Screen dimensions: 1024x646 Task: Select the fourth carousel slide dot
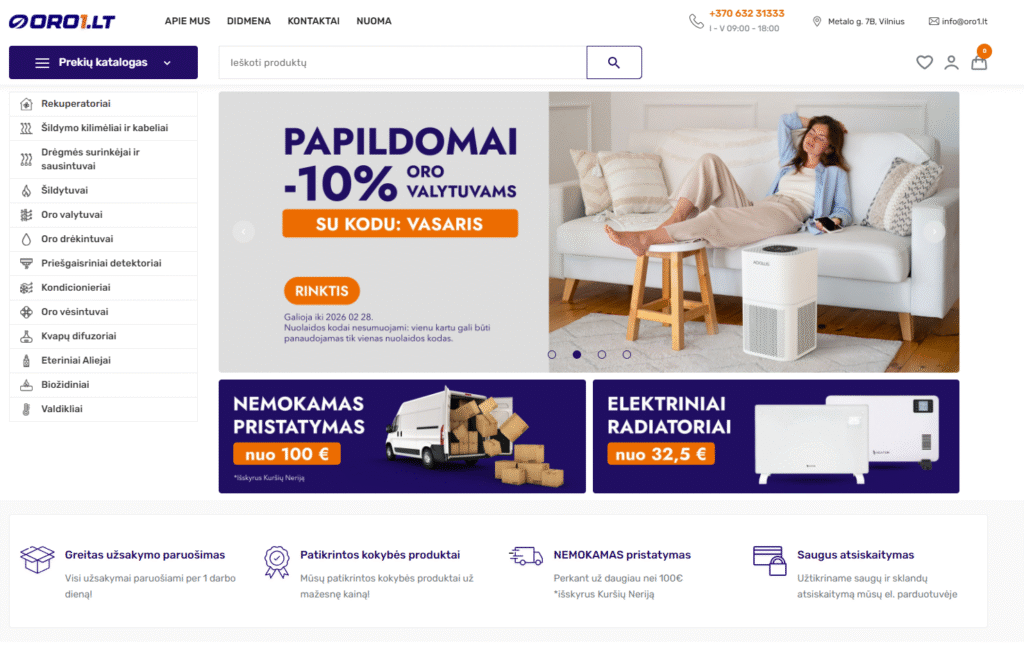626,355
